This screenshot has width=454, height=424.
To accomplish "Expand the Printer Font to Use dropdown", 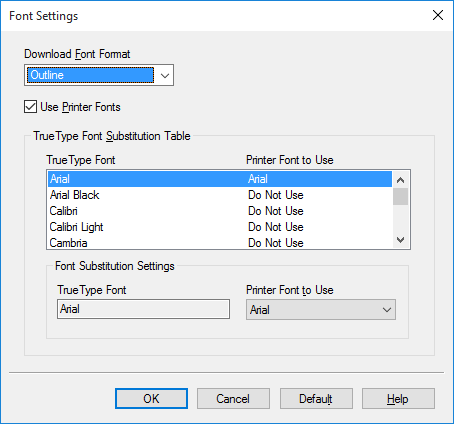I will [x=387, y=310].
